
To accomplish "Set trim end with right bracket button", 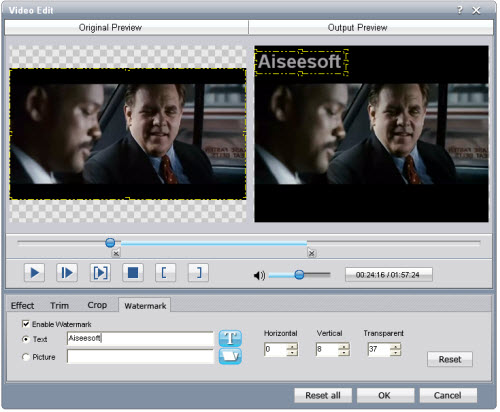I will point(198,273).
